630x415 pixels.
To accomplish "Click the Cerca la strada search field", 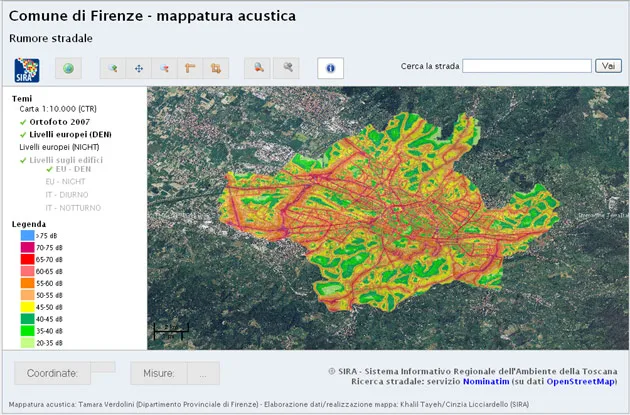I will [527, 66].
